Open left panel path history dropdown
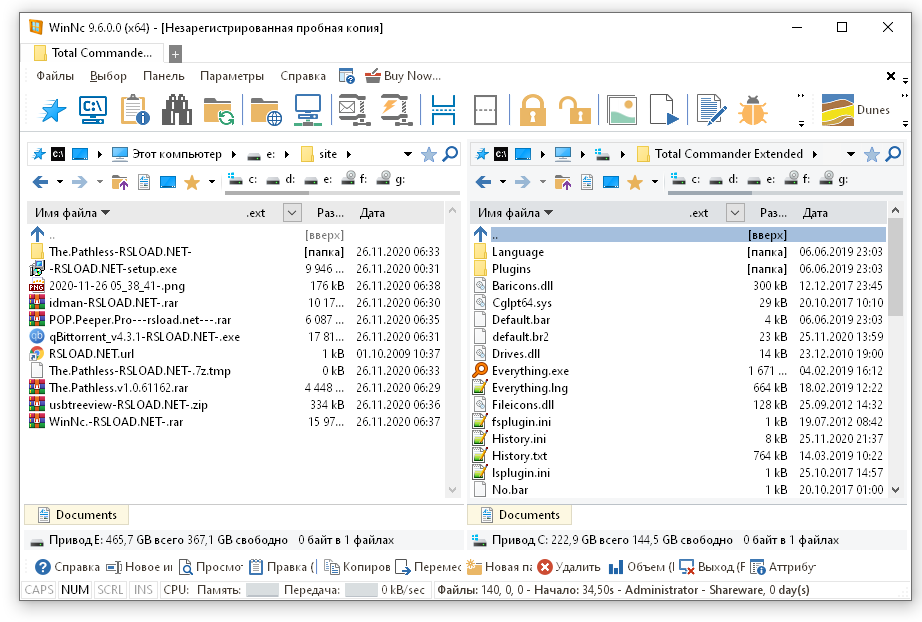 coord(407,154)
